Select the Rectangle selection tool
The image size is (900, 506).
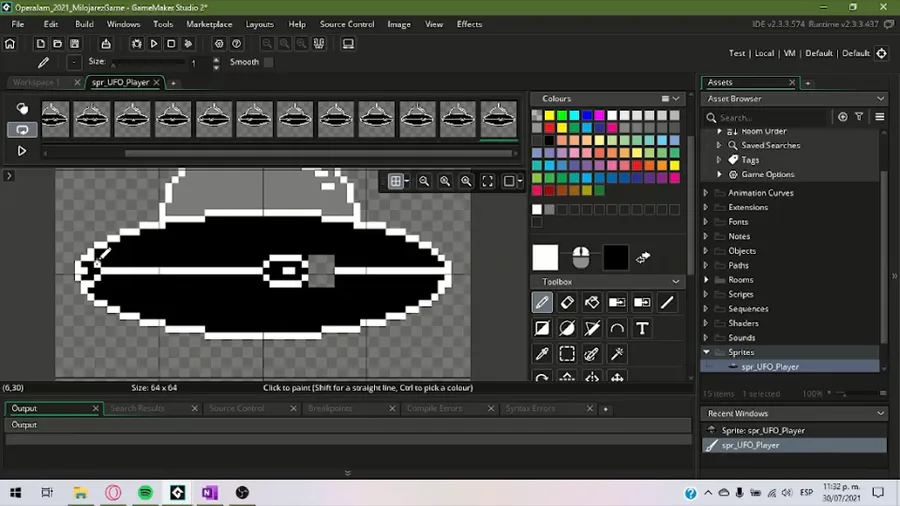coord(567,354)
